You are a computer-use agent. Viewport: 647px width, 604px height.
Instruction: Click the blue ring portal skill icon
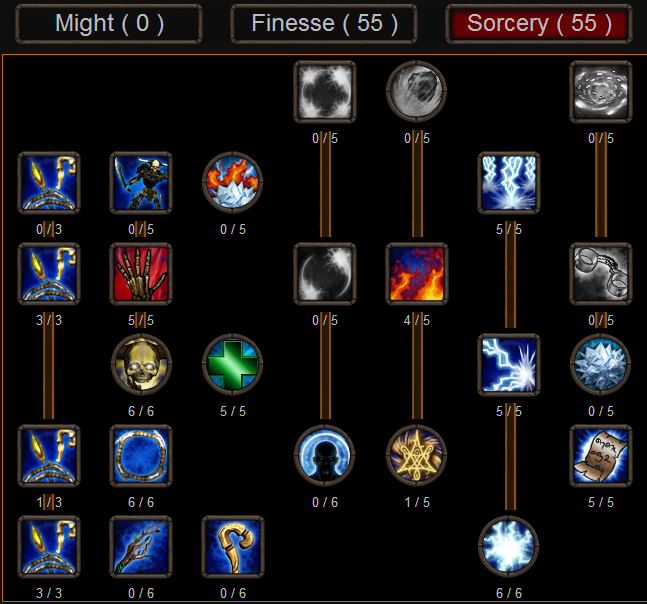pos(141,456)
